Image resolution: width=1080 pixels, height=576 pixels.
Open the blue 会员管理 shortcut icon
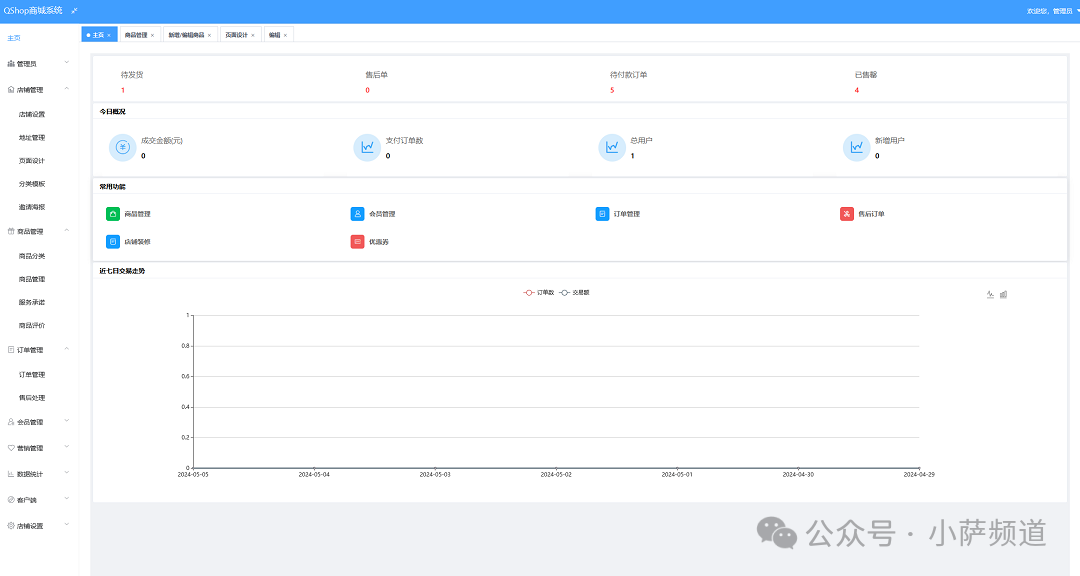click(357, 214)
